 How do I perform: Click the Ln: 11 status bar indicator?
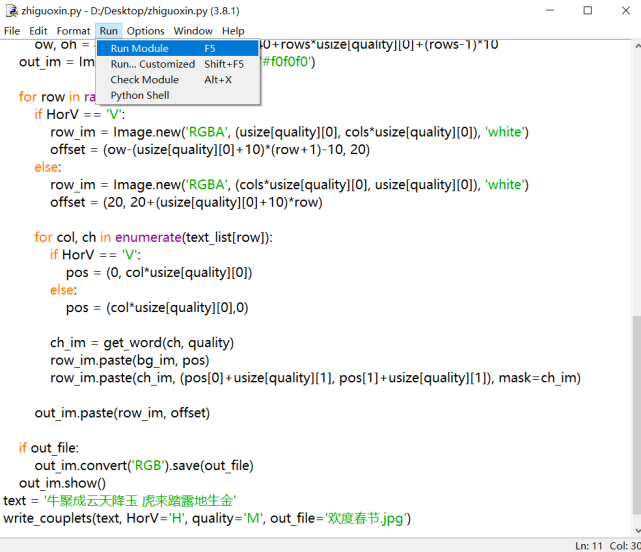click(591, 545)
